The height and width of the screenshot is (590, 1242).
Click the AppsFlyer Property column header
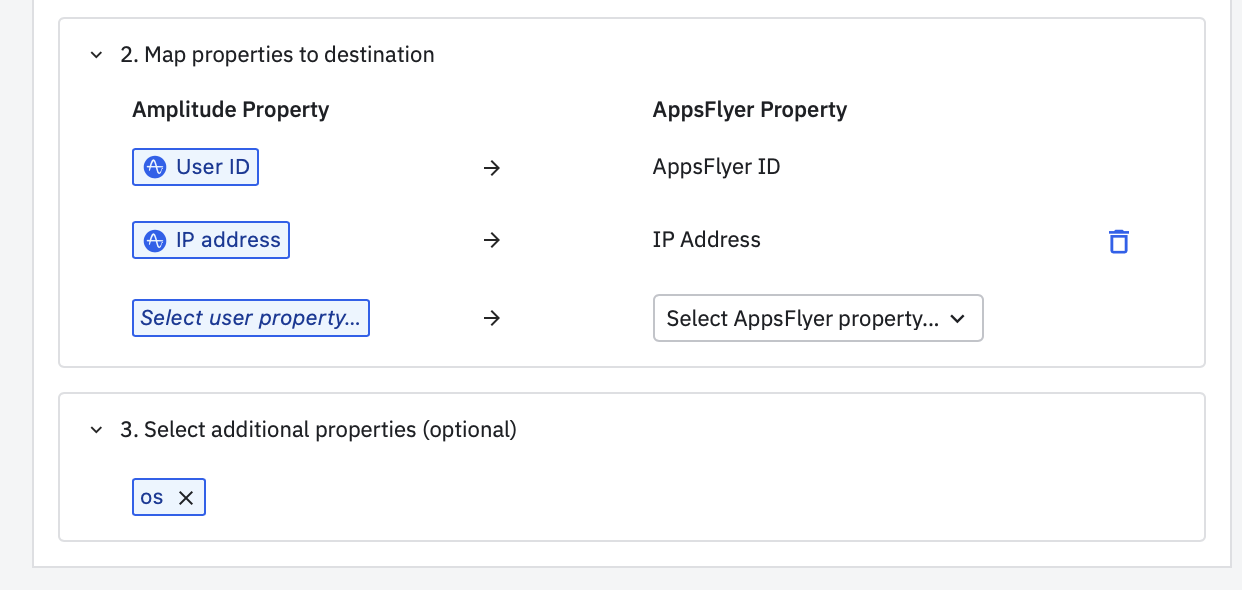pos(749,110)
